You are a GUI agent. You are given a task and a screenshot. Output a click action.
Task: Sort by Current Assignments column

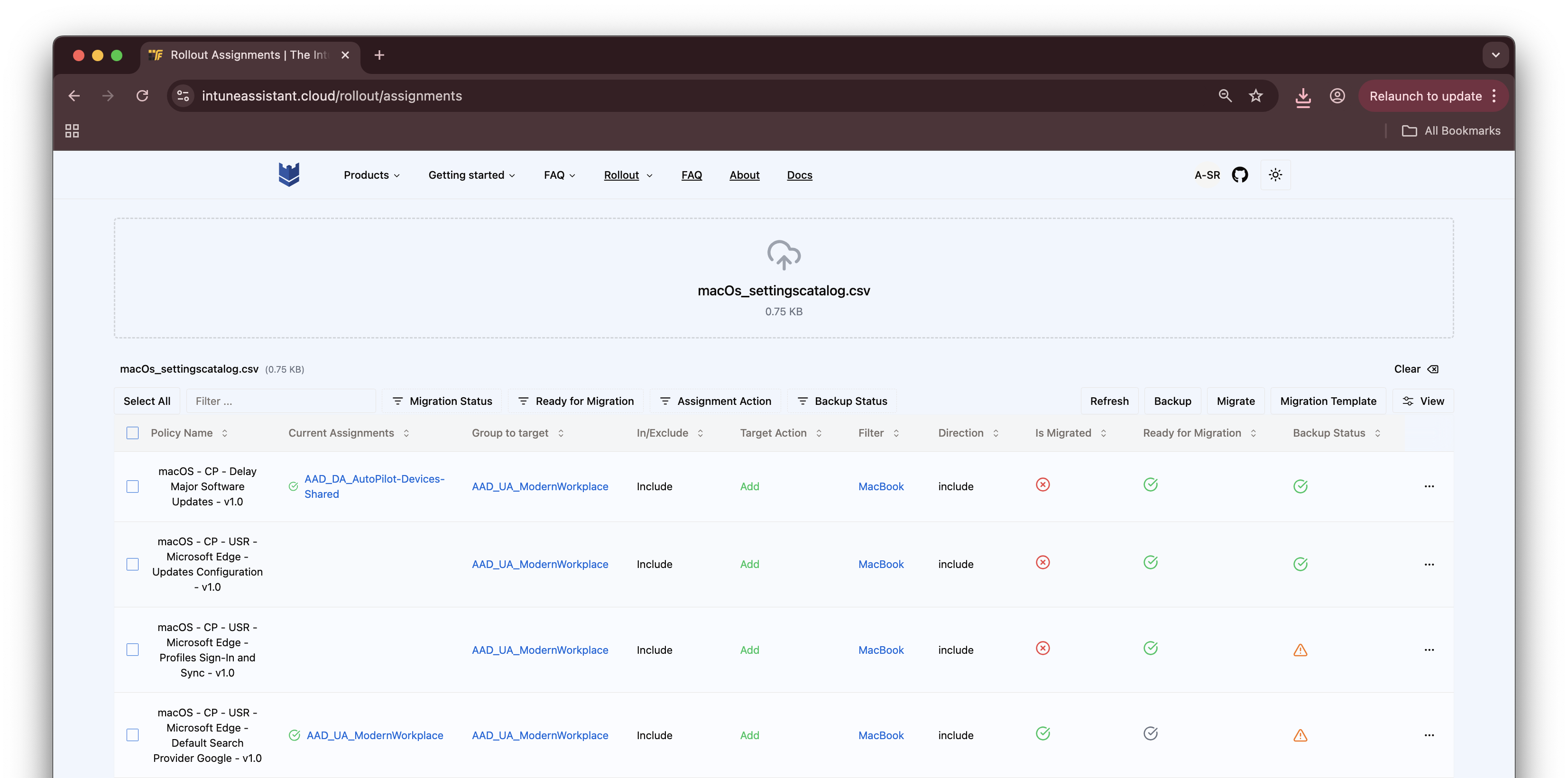tap(349, 433)
